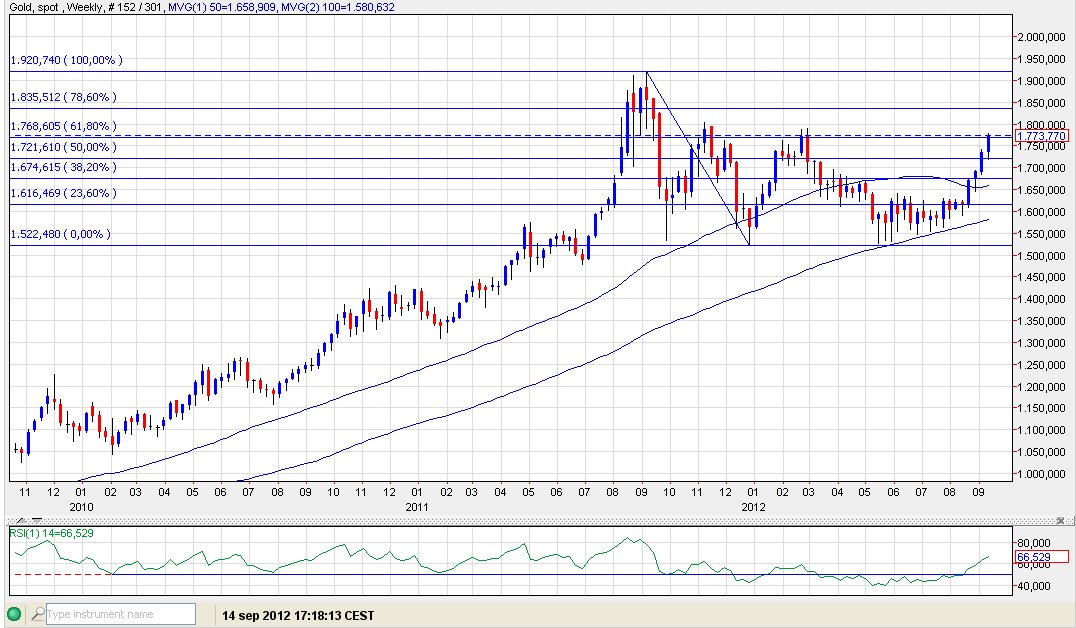Move RSI pane up with arrow icon
Image resolution: width=1076 pixels, height=628 pixels.
point(21,521)
